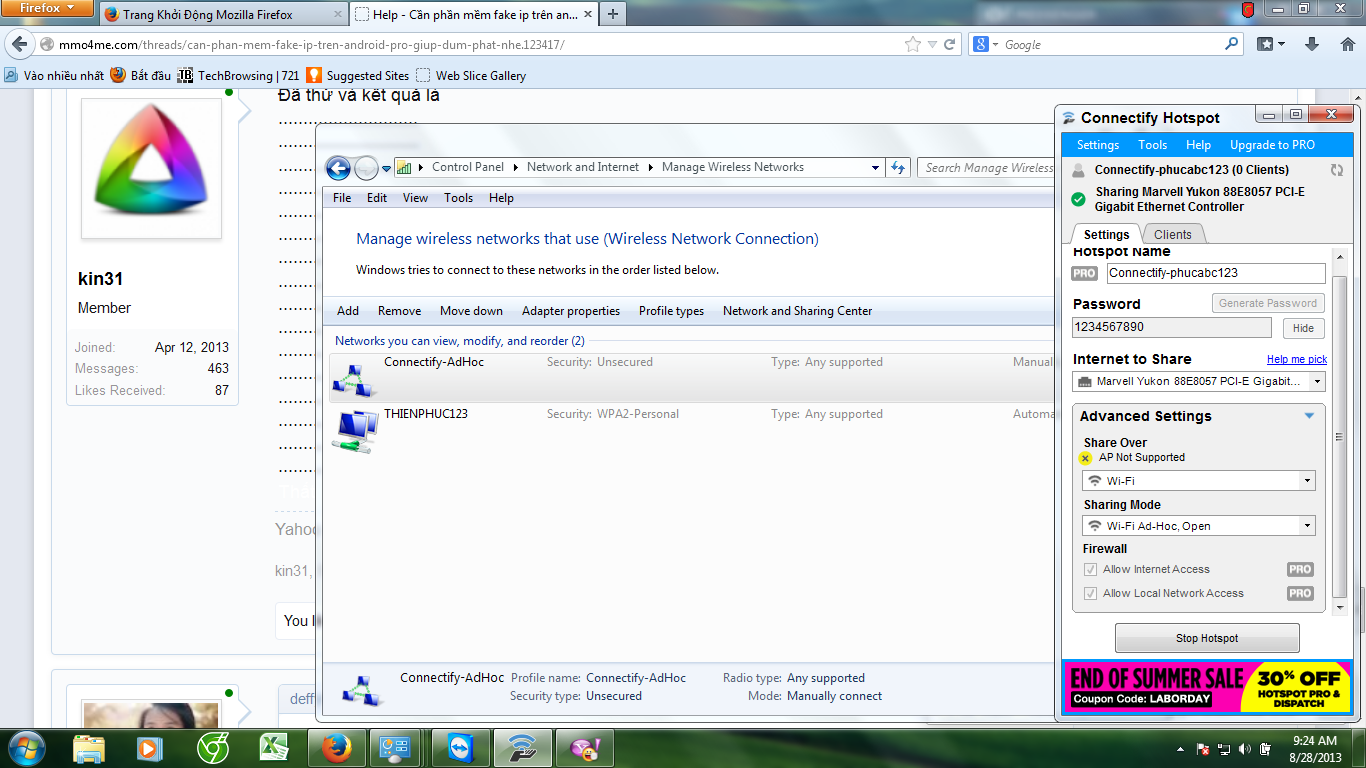Viewport: 1366px width, 768px height.
Task: Switch to the Clients tab in Connectify
Action: pos(1173,235)
